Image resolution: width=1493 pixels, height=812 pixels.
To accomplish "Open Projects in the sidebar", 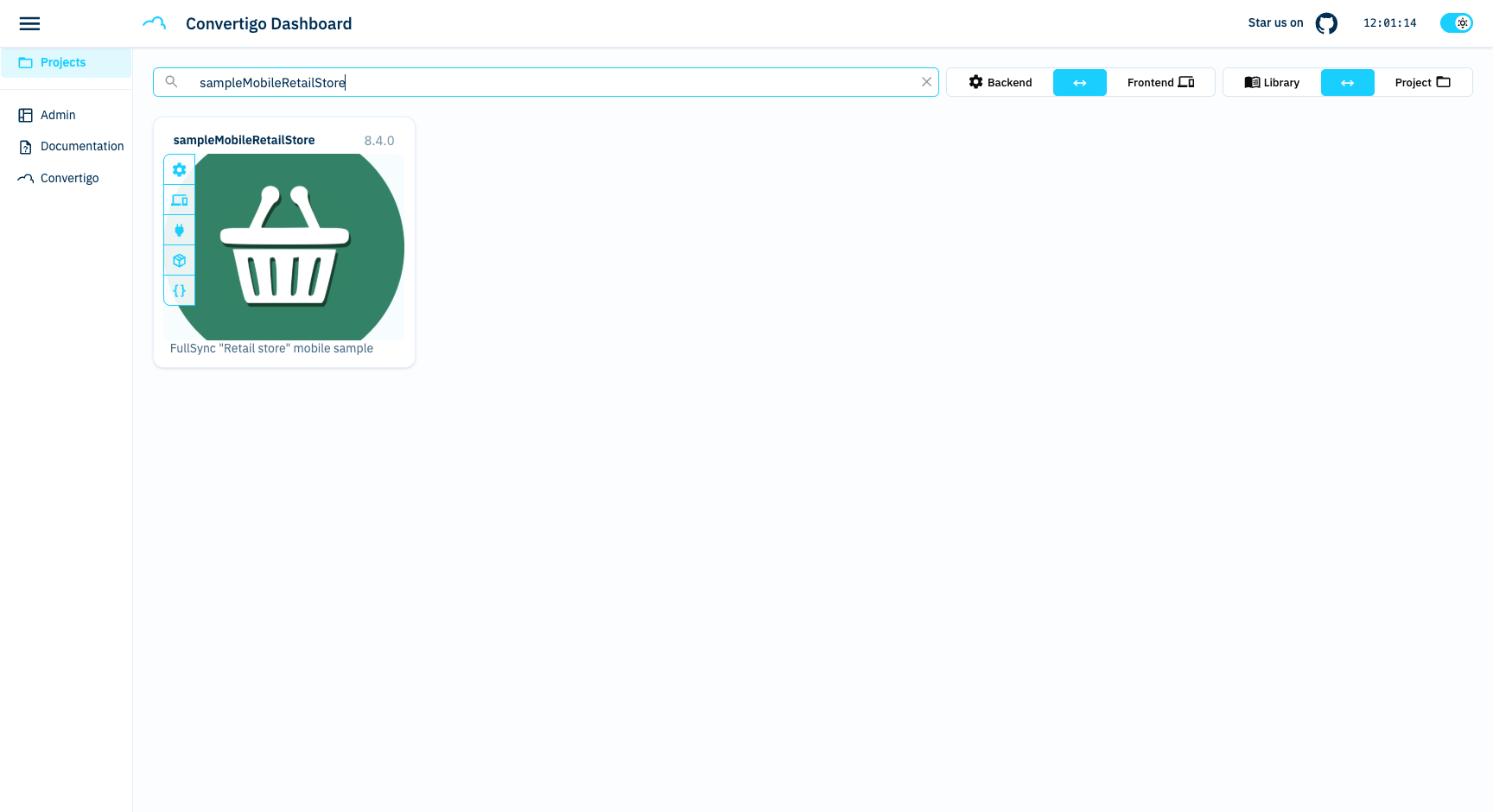I will point(63,63).
